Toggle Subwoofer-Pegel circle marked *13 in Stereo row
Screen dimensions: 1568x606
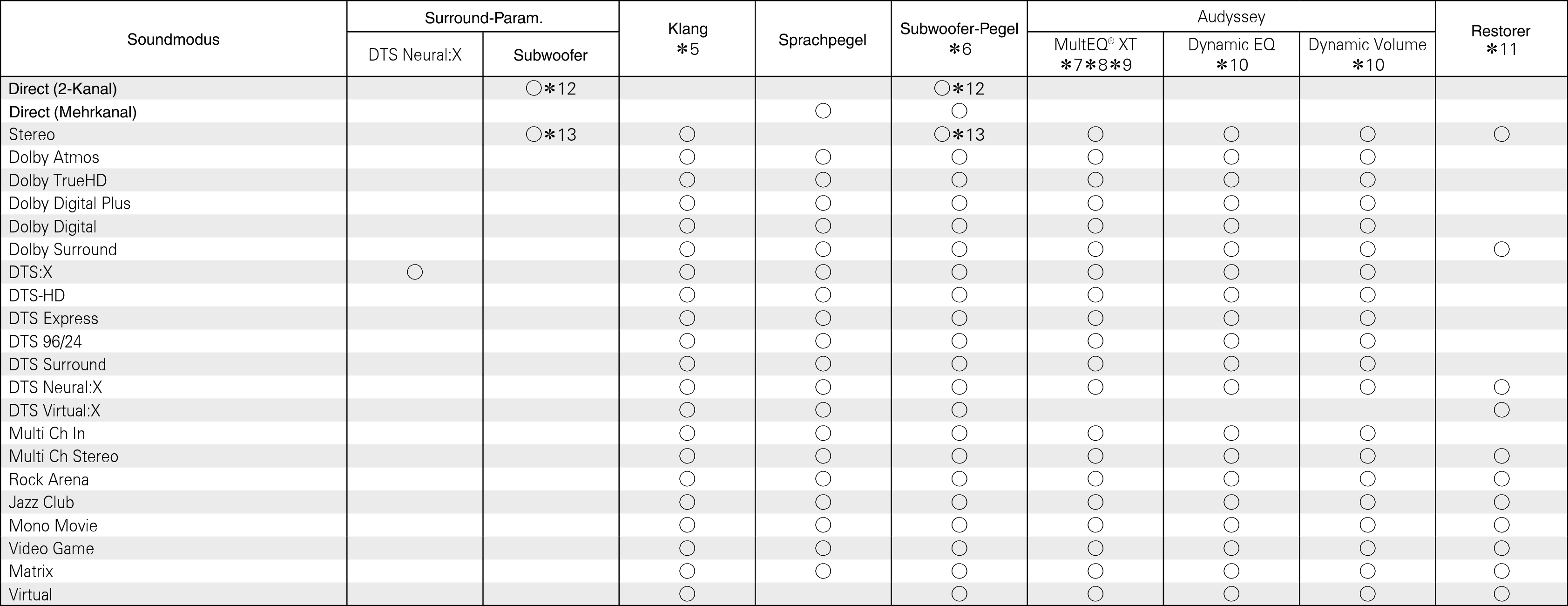[942, 134]
